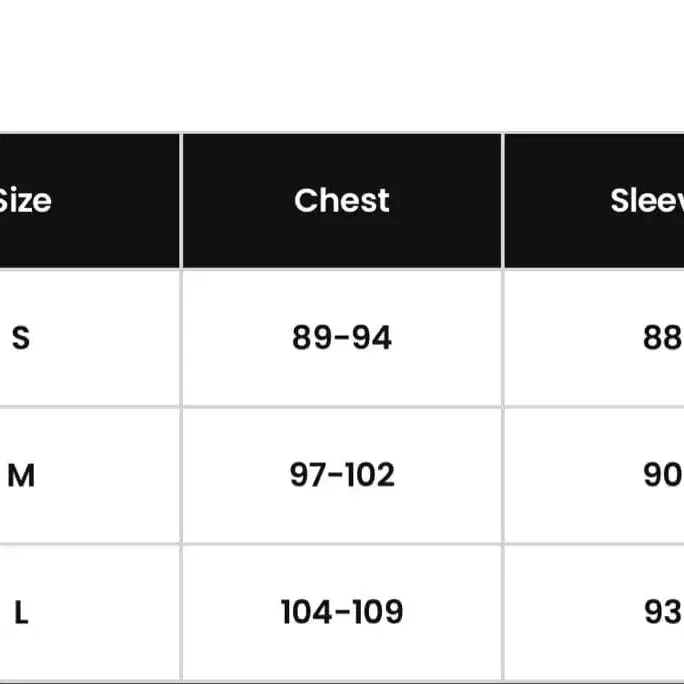This screenshot has width=684, height=684.
Task: Pick the chest range for size Large
Action: point(342,612)
